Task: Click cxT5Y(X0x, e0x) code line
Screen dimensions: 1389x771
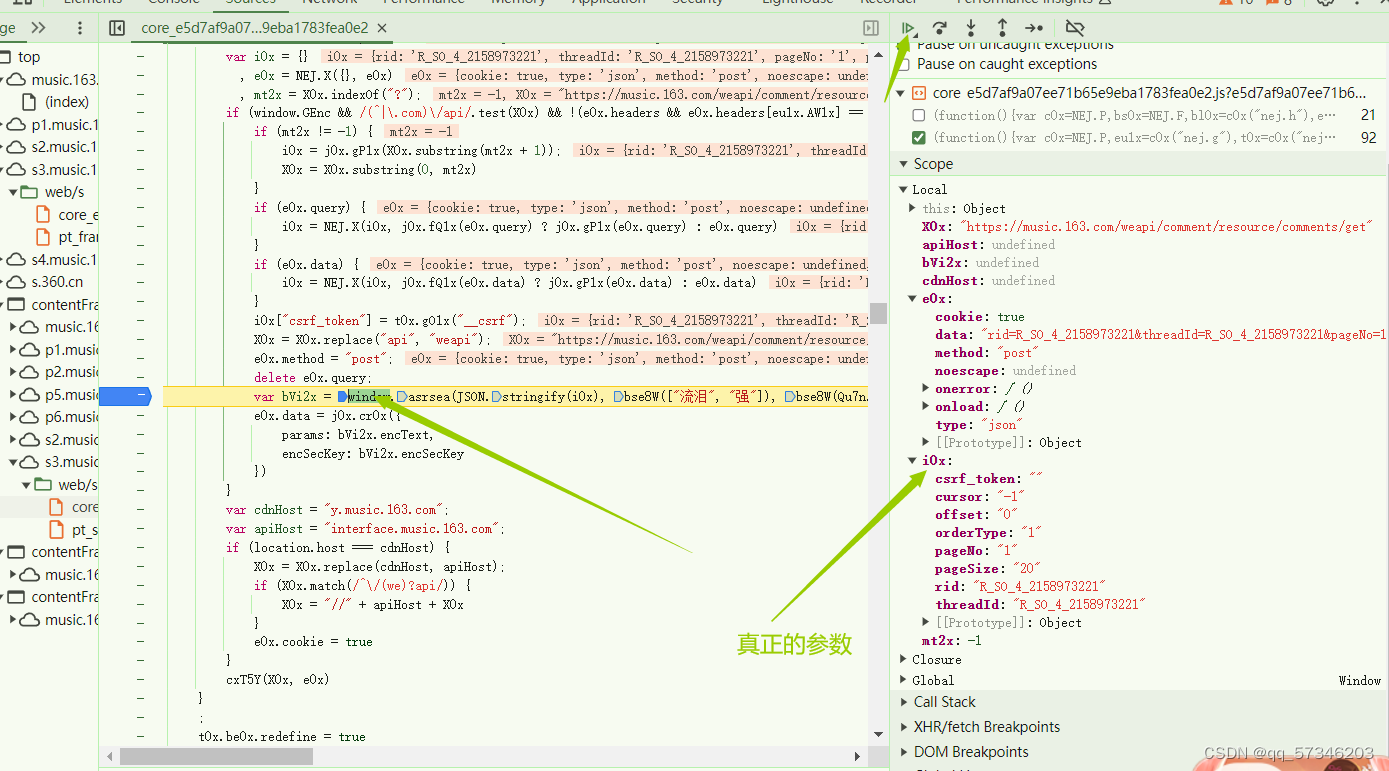Action: 277,680
